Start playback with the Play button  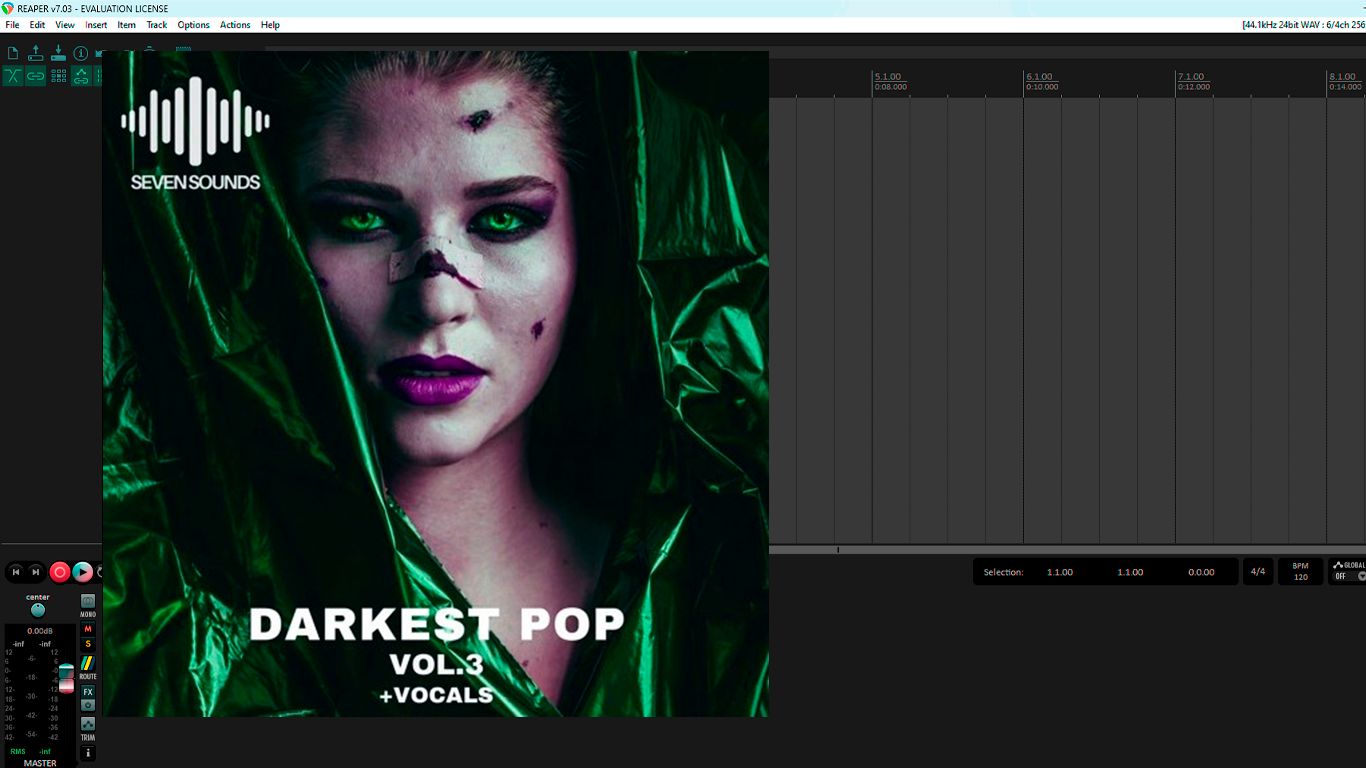point(83,572)
